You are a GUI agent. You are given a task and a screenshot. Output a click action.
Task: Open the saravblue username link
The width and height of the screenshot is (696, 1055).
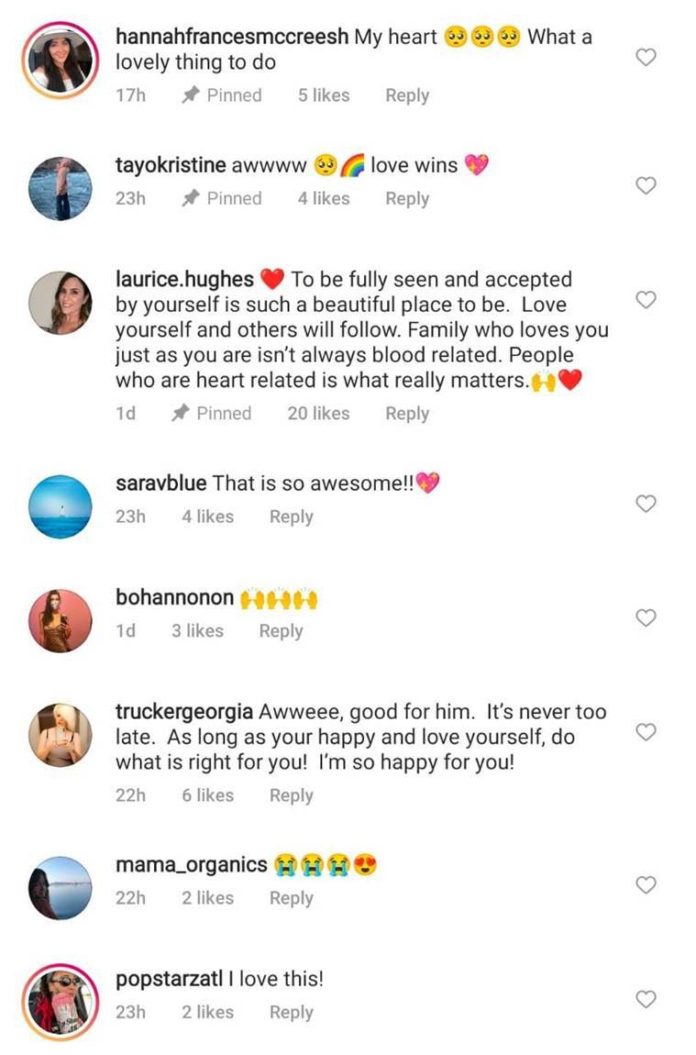pos(161,484)
